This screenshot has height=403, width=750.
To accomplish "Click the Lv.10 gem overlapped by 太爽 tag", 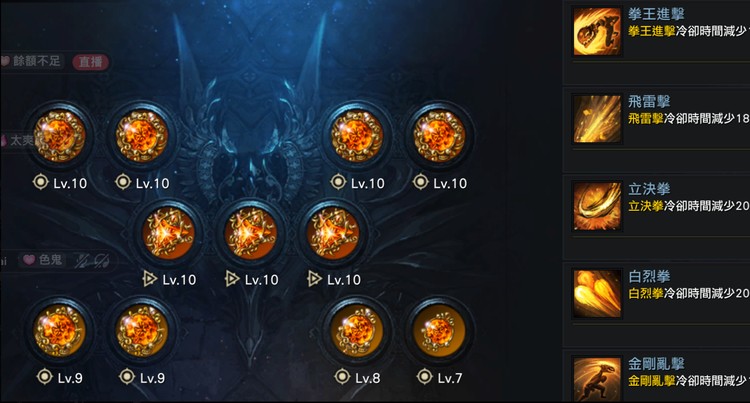I will click(x=60, y=136).
